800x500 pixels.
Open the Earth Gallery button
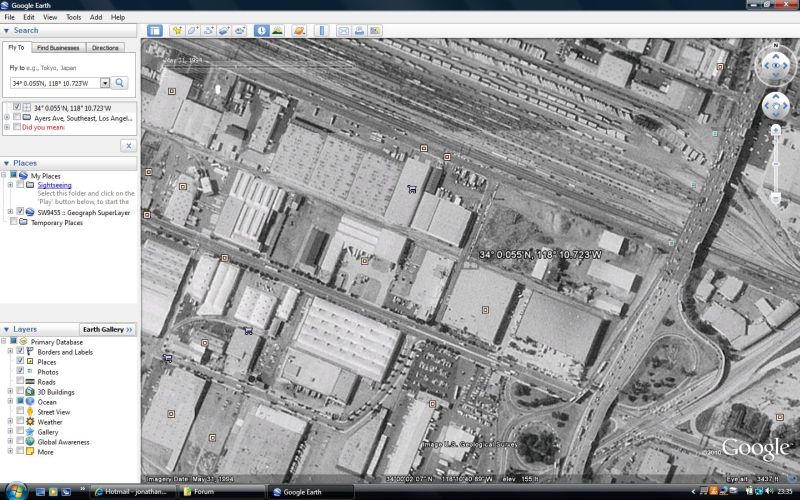point(107,329)
